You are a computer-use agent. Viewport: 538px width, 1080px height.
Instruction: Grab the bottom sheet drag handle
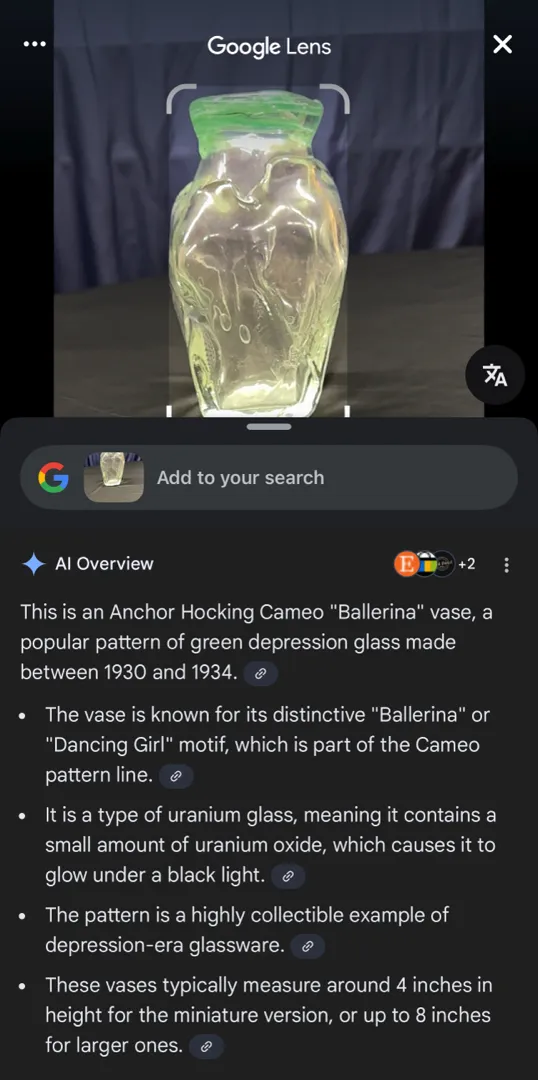tap(269, 427)
